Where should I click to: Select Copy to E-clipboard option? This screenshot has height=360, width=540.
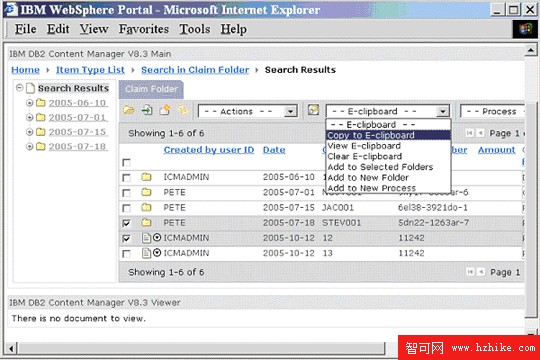[388, 135]
